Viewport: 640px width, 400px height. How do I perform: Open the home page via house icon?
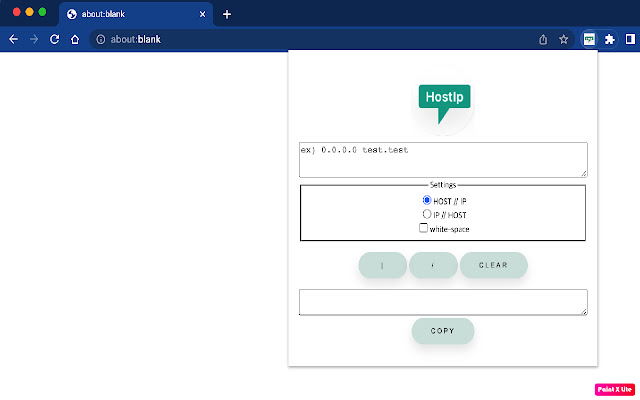point(75,39)
